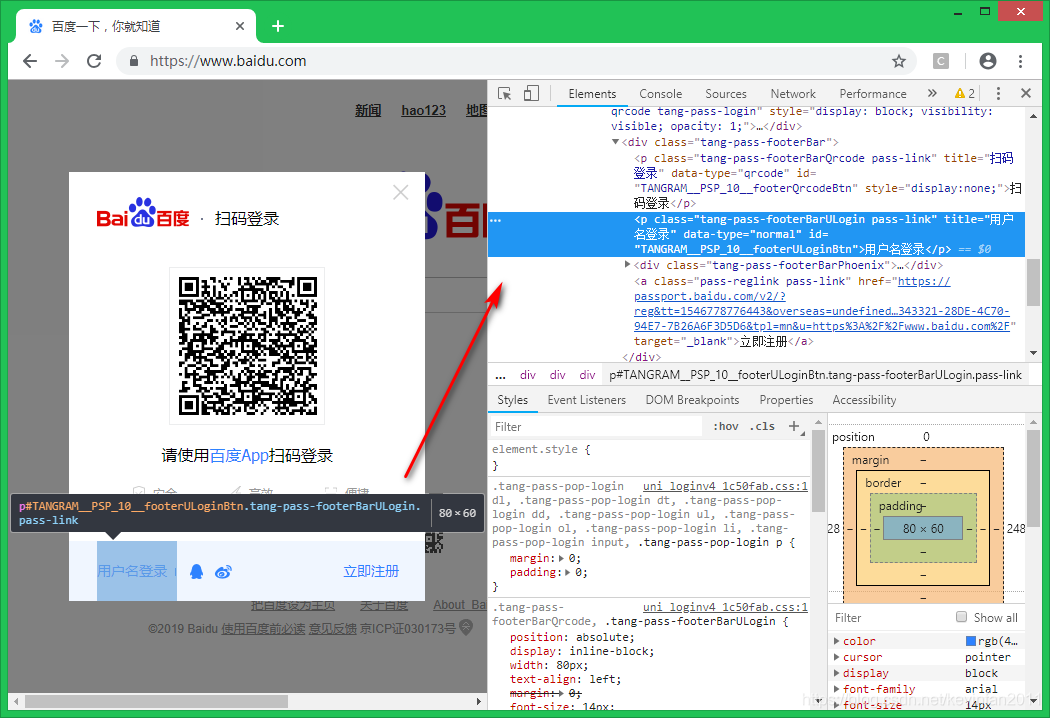Open the Properties sub-tab

point(786,400)
